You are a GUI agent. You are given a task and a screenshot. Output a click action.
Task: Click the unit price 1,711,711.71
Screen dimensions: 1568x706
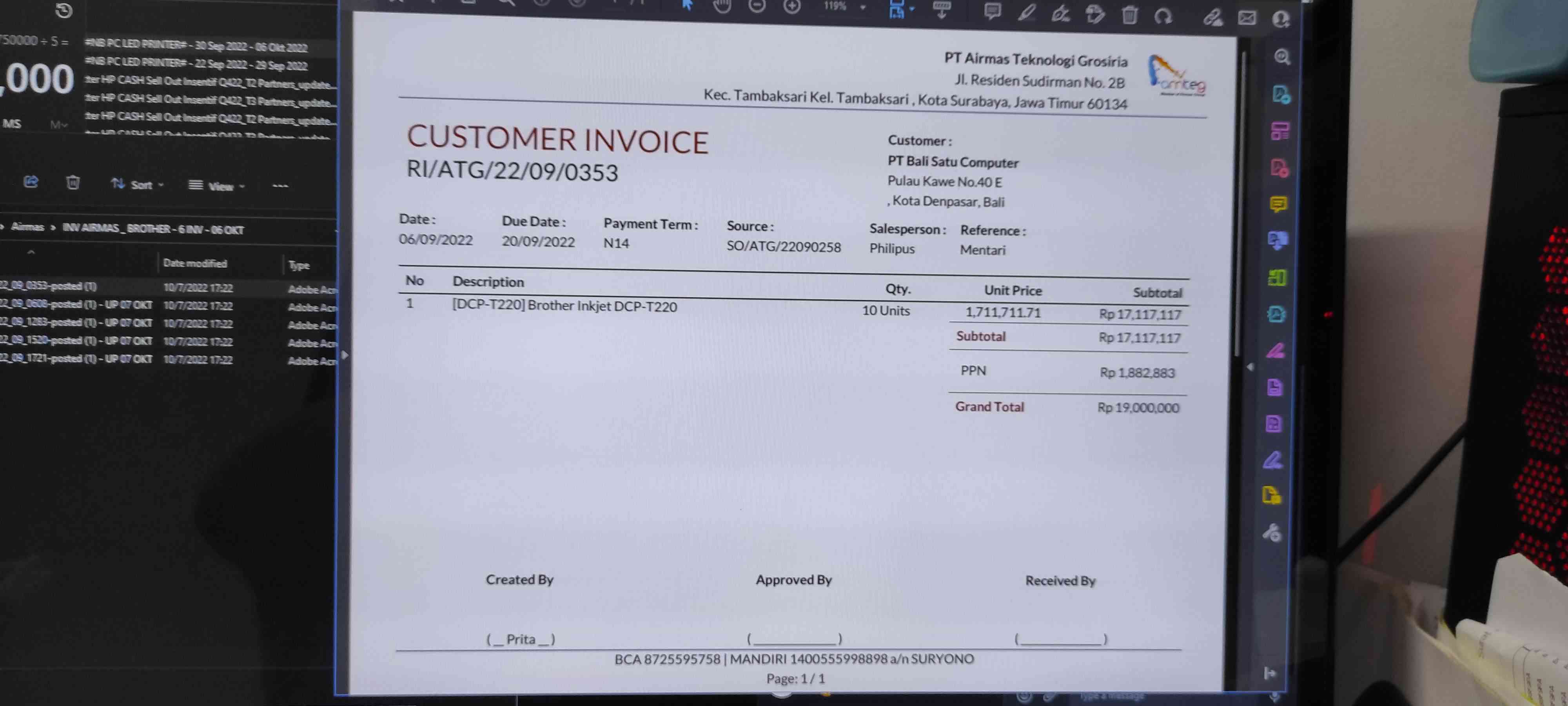tap(1003, 313)
